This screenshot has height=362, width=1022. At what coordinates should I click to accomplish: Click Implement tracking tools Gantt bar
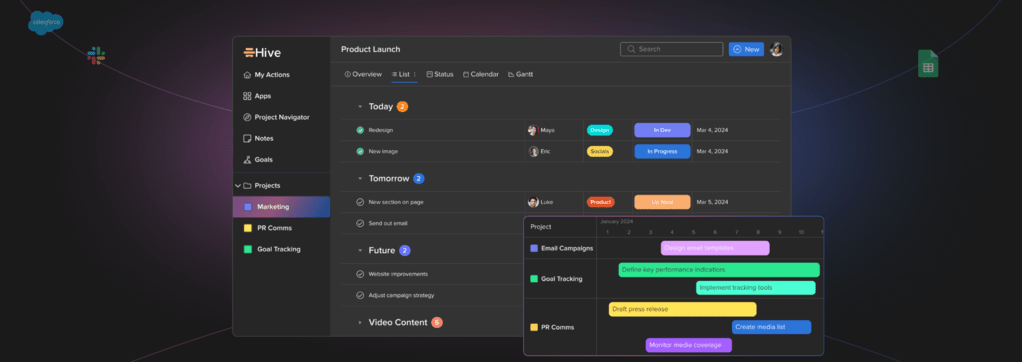(x=755, y=288)
